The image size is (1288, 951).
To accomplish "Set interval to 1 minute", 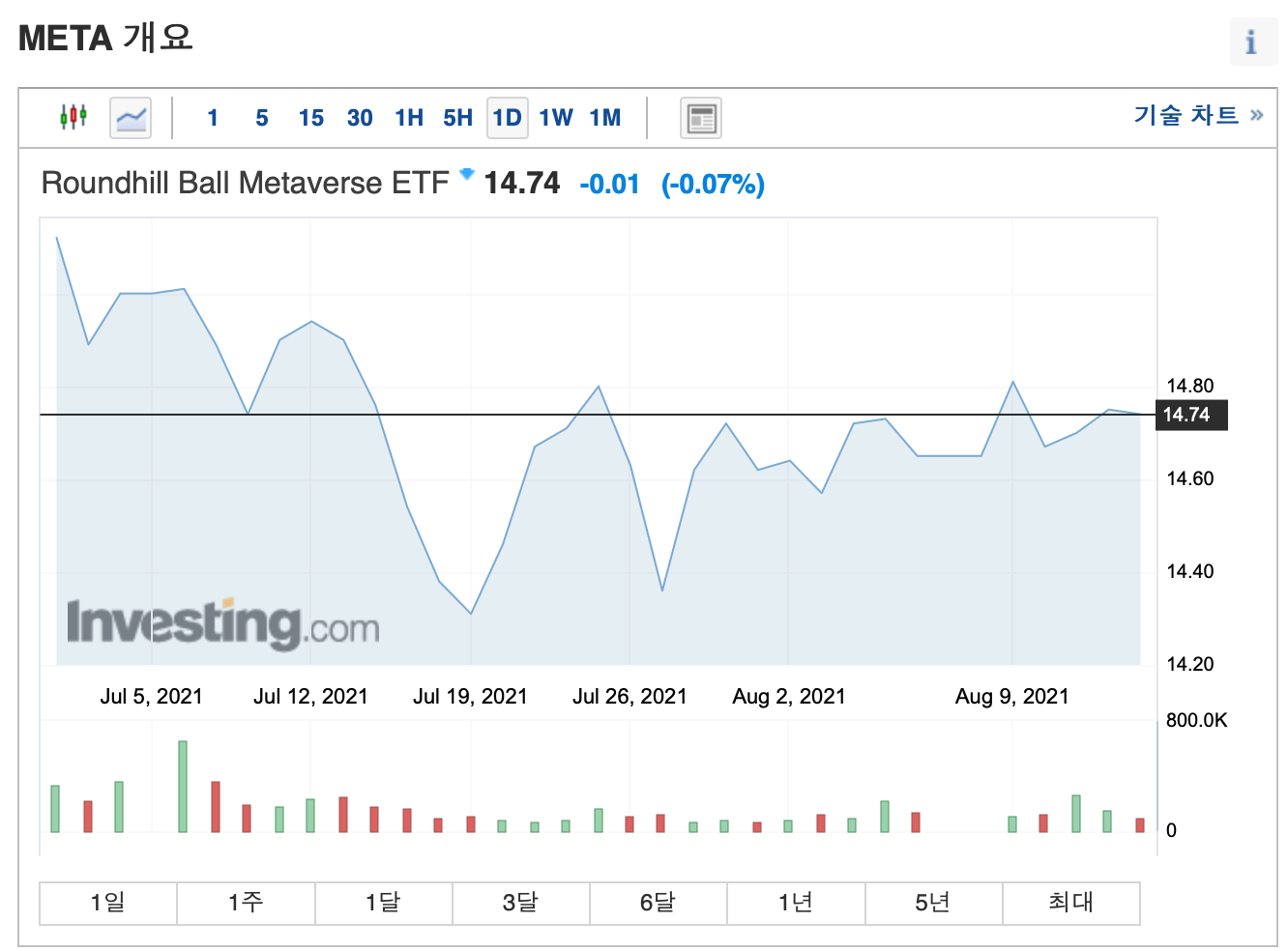I will tap(213, 118).
